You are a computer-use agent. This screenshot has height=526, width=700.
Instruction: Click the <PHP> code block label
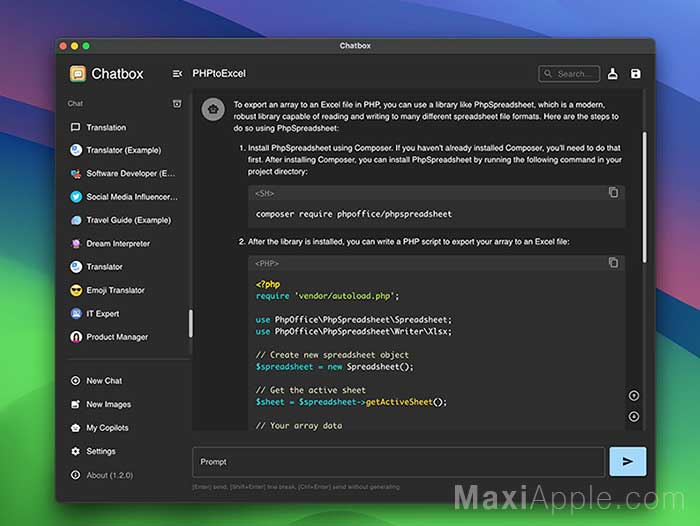(x=267, y=263)
